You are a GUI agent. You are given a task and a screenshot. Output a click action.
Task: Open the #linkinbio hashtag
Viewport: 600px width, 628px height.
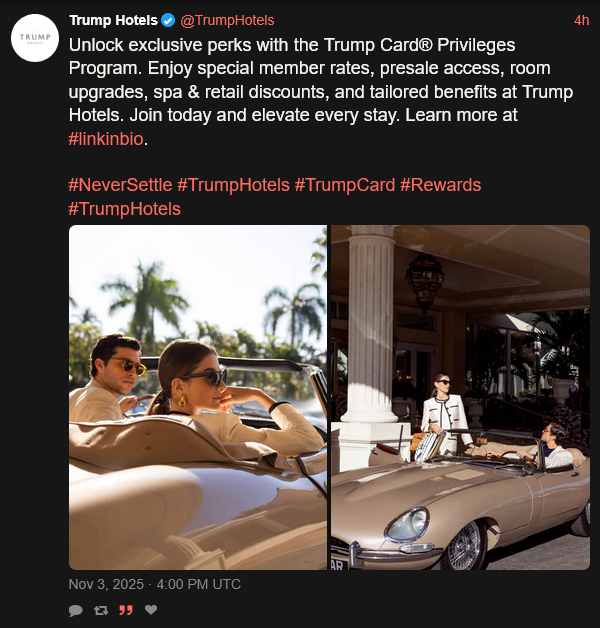click(107, 139)
